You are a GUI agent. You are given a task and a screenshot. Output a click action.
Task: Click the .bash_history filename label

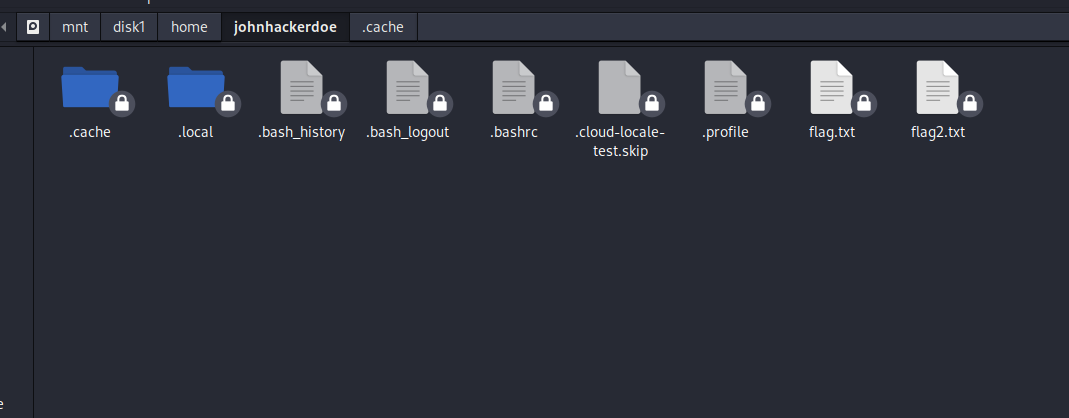tap(302, 133)
